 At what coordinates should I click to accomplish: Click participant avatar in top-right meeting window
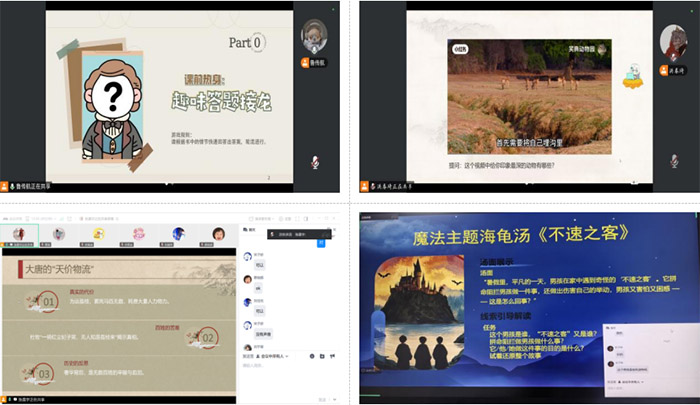point(673,40)
